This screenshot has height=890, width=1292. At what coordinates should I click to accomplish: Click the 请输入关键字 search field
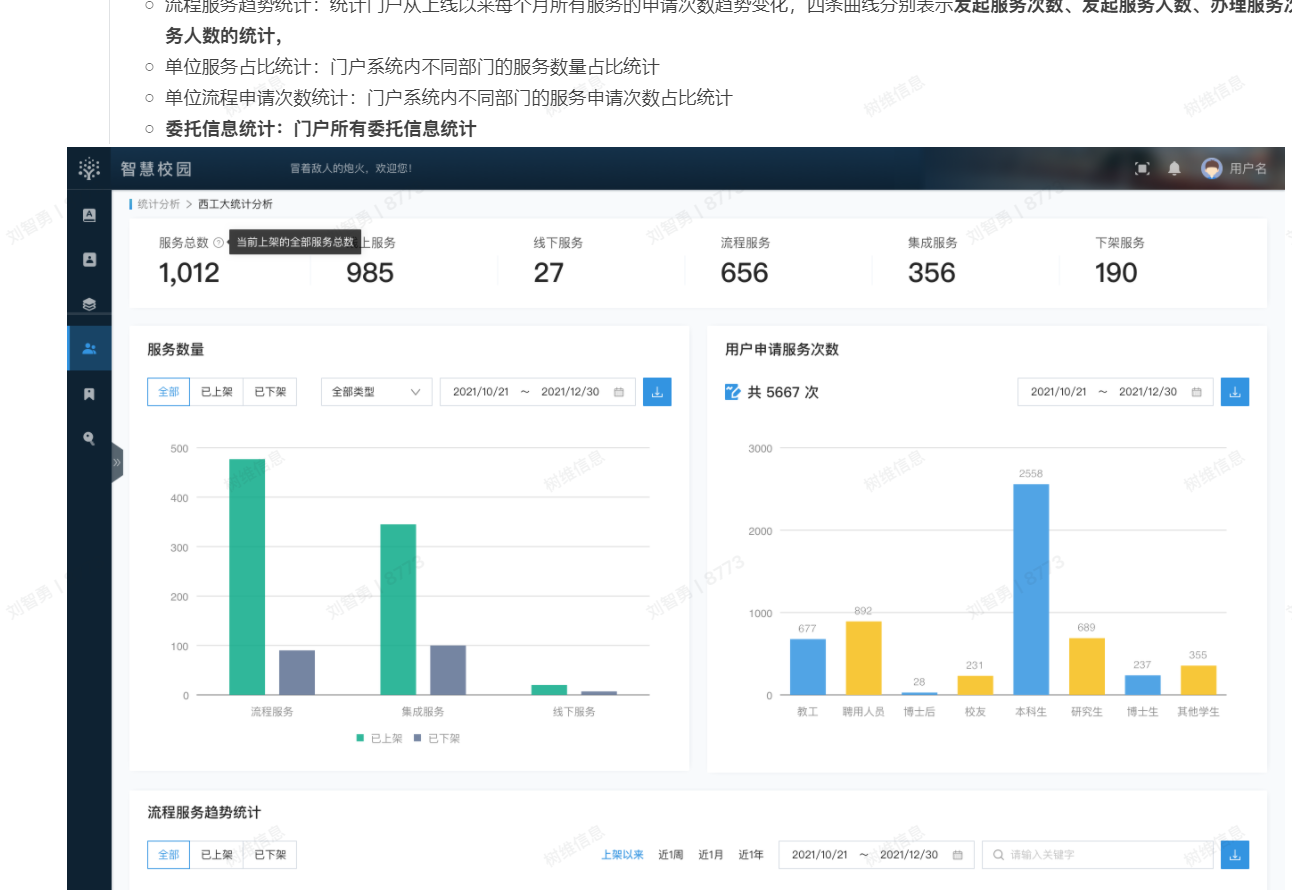click(x=1095, y=855)
